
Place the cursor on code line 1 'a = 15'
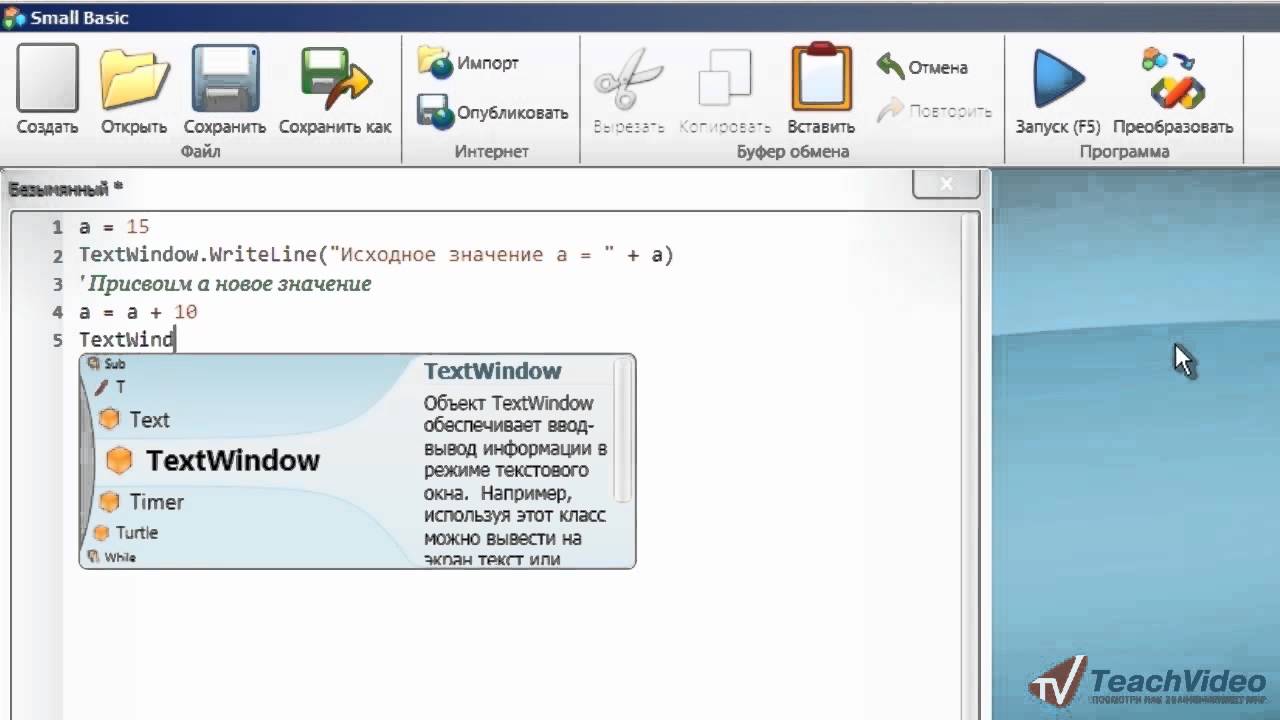(114, 227)
